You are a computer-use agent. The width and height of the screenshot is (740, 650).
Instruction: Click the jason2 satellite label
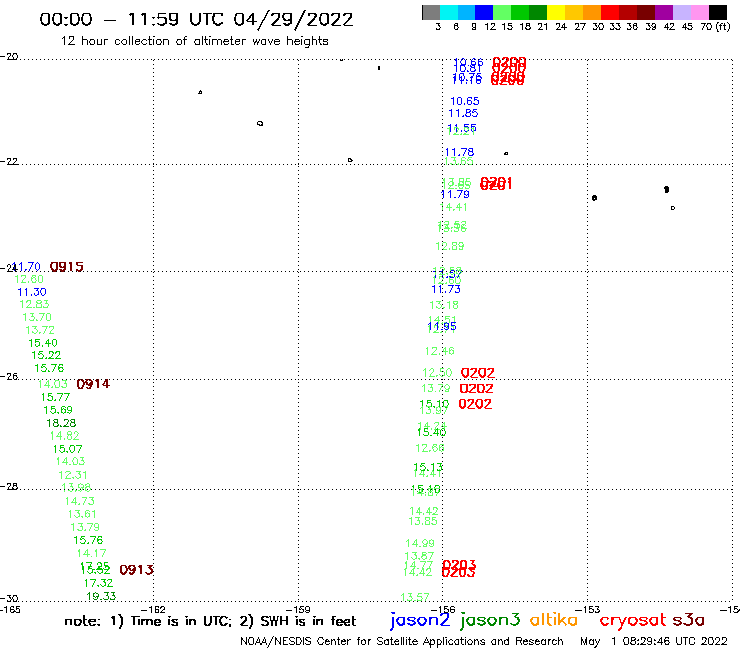[x=420, y=620]
